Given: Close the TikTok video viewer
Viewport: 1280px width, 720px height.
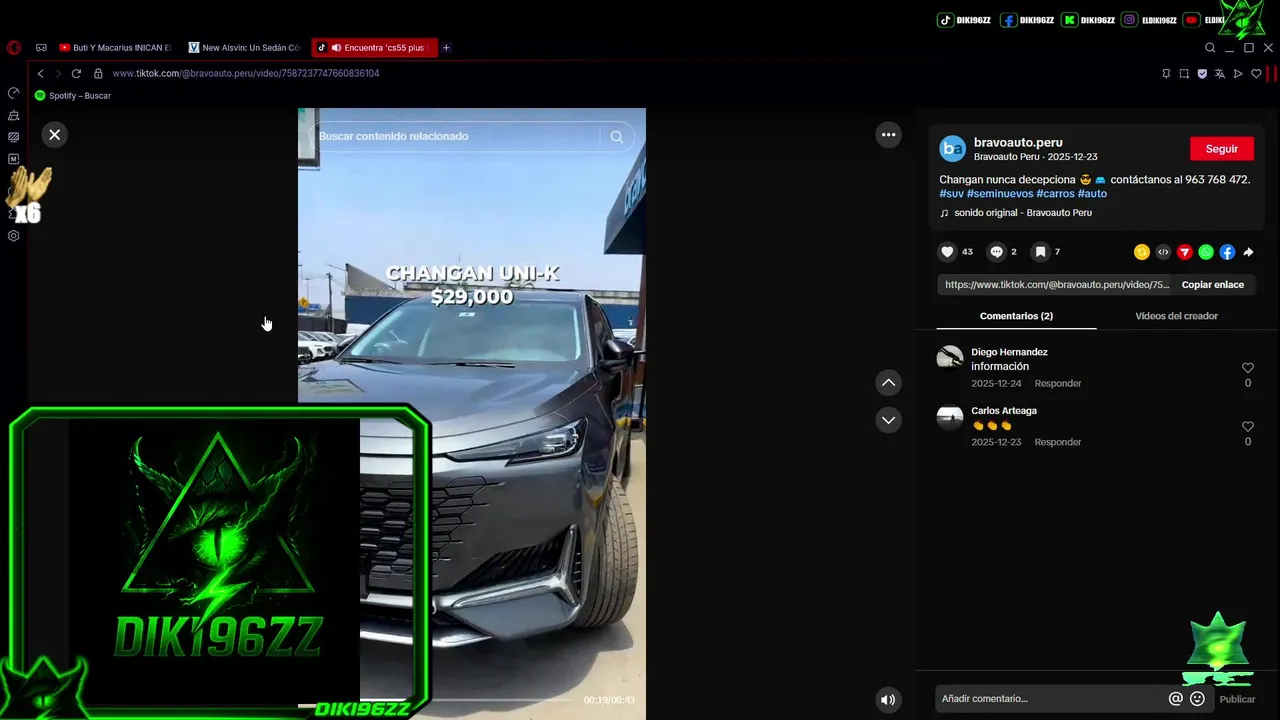Looking at the screenshot, I should point(55,134).
